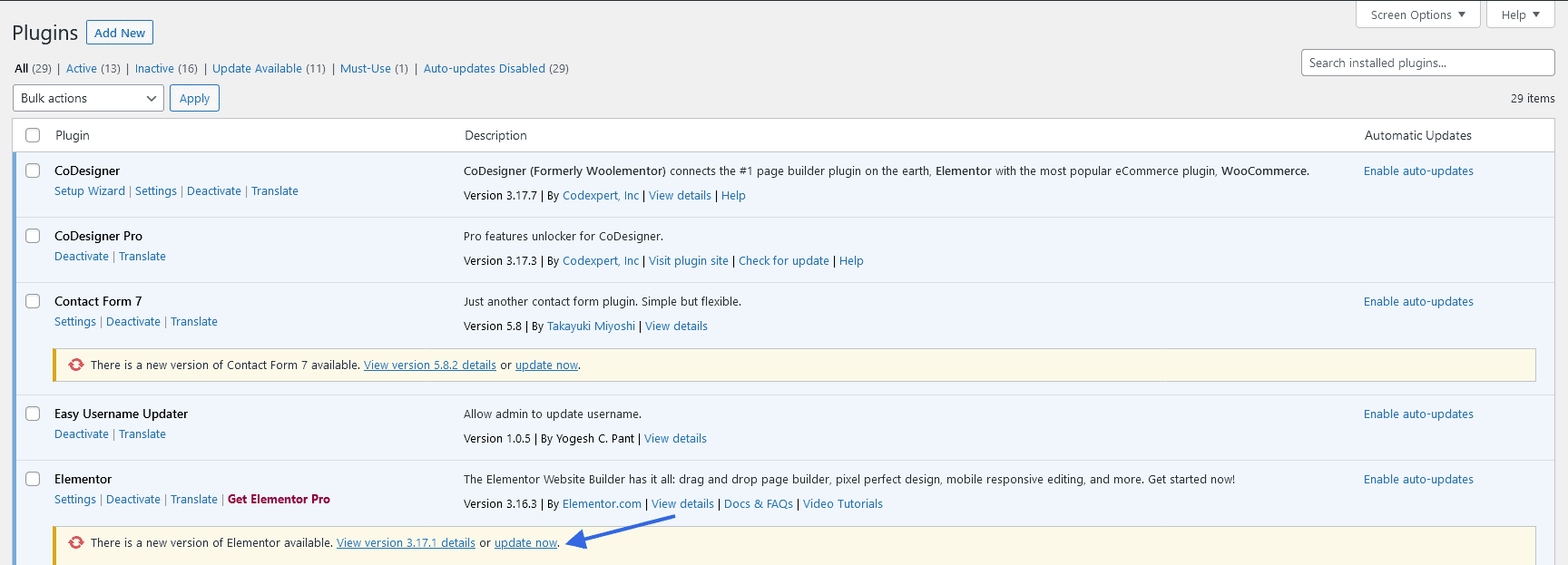Image resolution: width=1568 pixels, height=565 pixels.
Task: Visit plugin site for CoDesigner Pro
Action: pyautogui.click(x=689, y=260)
